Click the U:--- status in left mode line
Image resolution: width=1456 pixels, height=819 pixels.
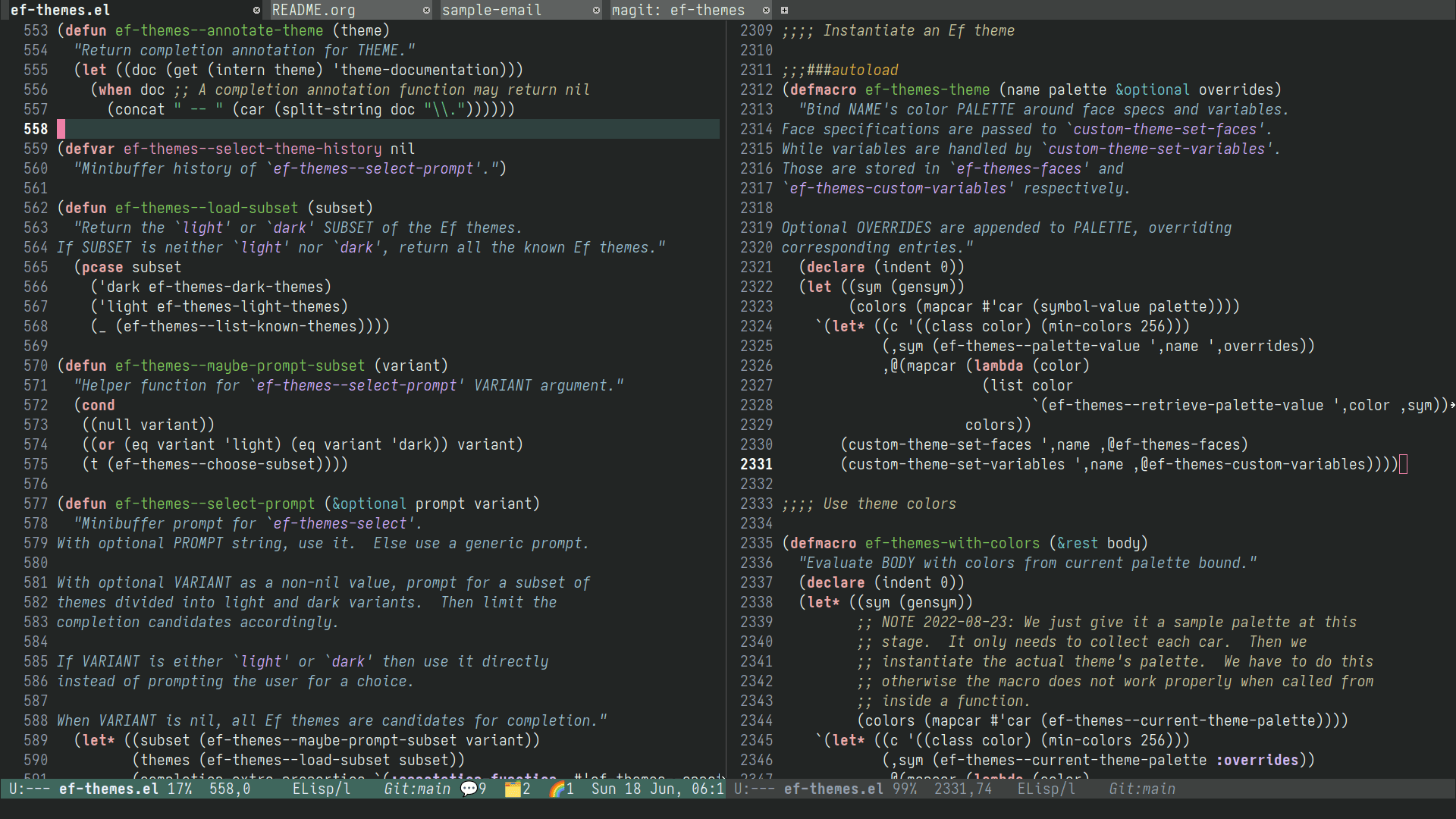30,789
